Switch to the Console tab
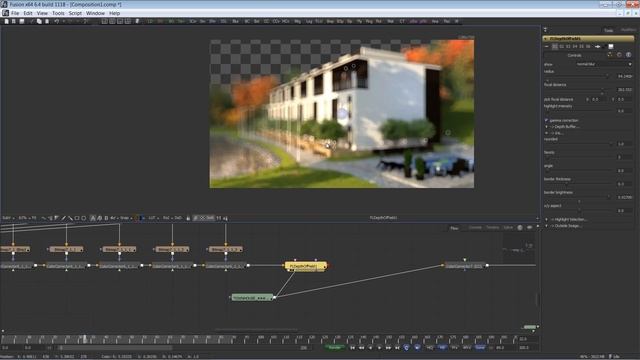 pos(475,227)
